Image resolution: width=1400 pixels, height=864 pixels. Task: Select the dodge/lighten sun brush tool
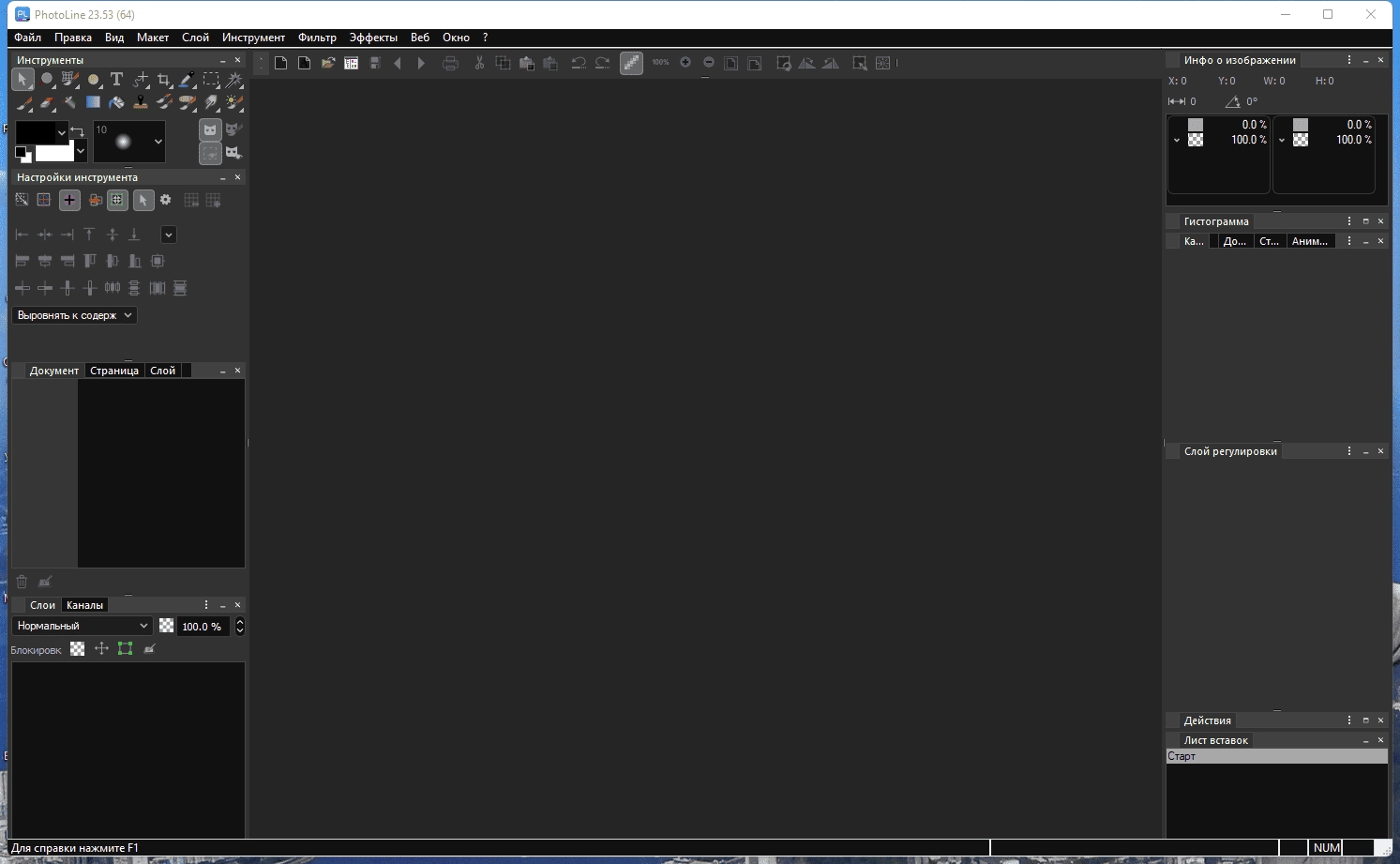coord(234,102)
